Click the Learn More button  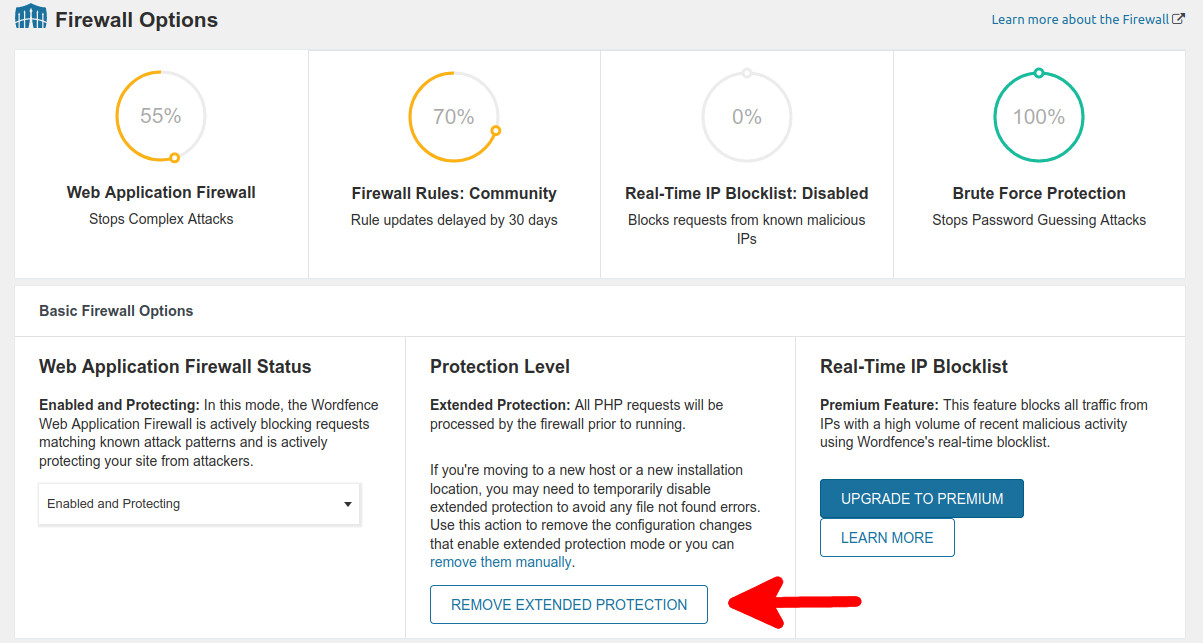coord(887,537)
